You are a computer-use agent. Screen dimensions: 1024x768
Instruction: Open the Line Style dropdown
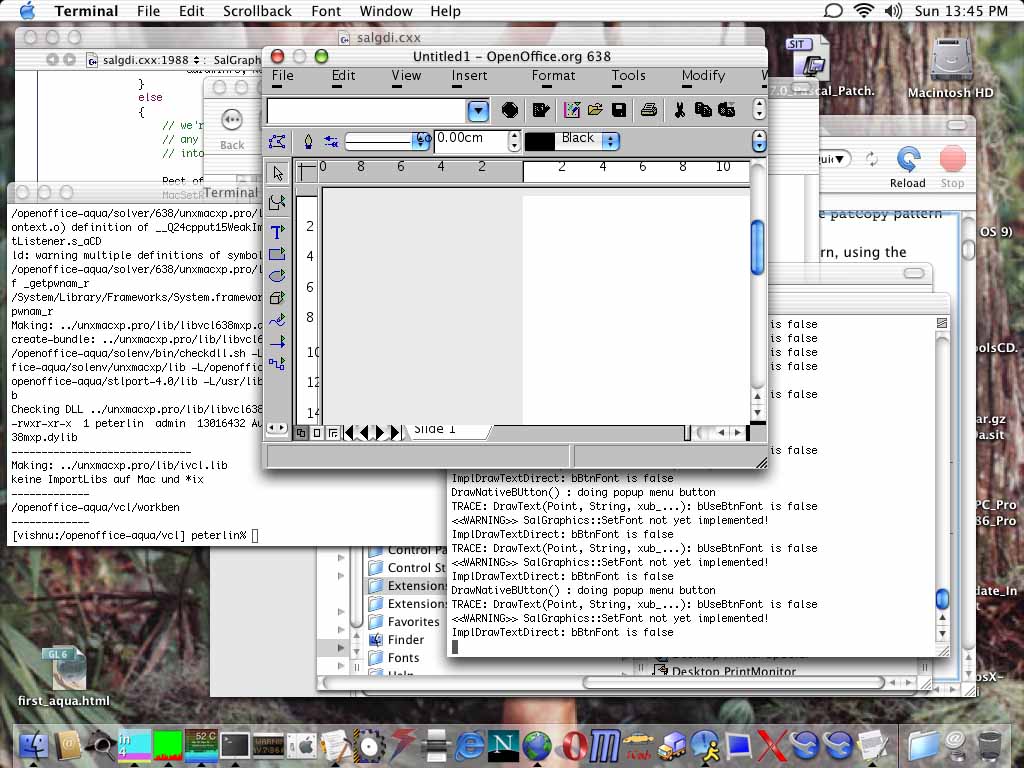click(x=421, y=140)
